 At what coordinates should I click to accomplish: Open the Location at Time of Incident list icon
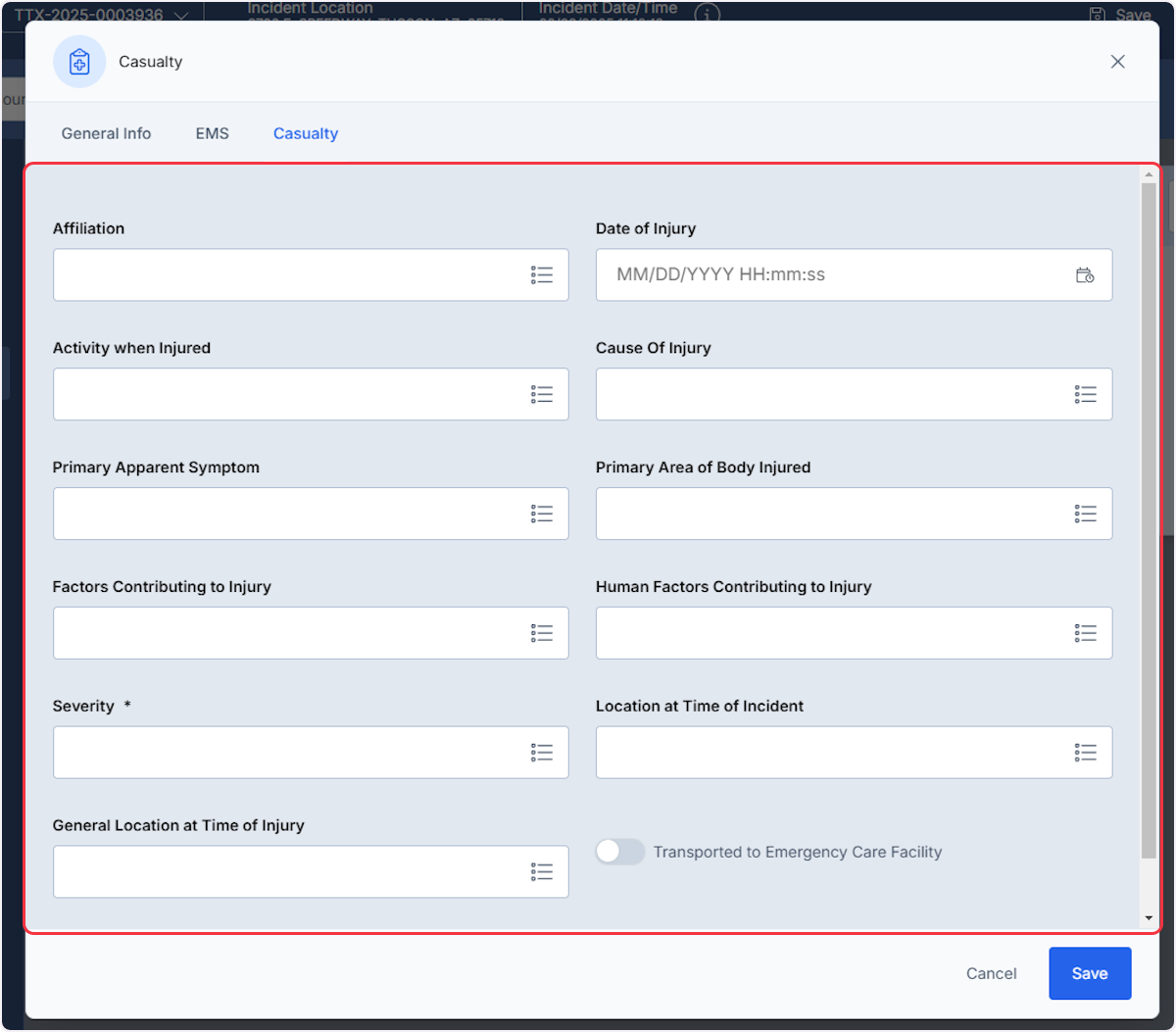coord(1085,753)
